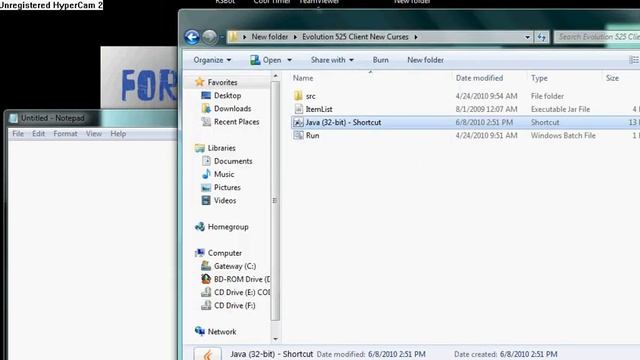Click the Favorites star icon

[200, 82]
